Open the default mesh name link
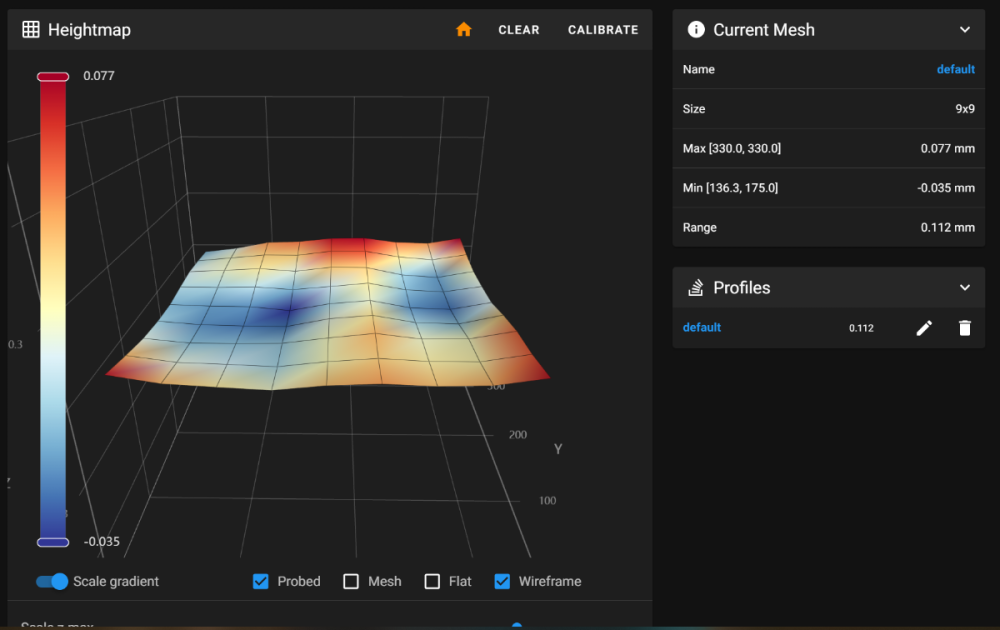 (955, 69)
